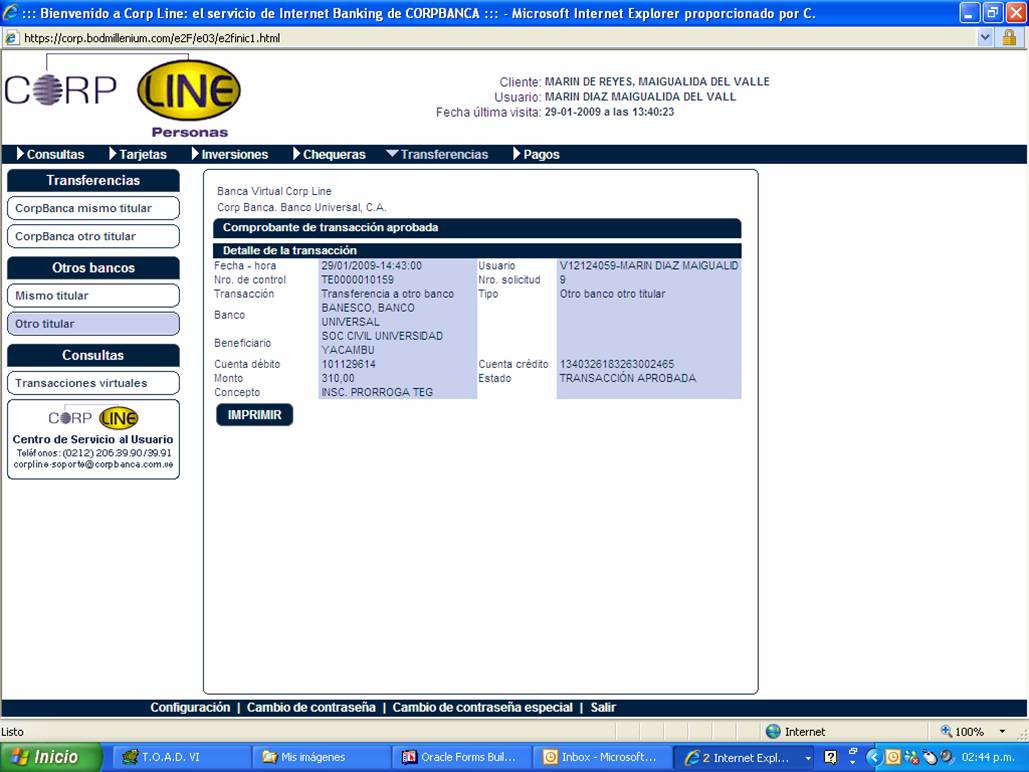The image size is (1029, 772).
Task: Open the Internet Explorer taskbar group
Action: click(745, 757)
